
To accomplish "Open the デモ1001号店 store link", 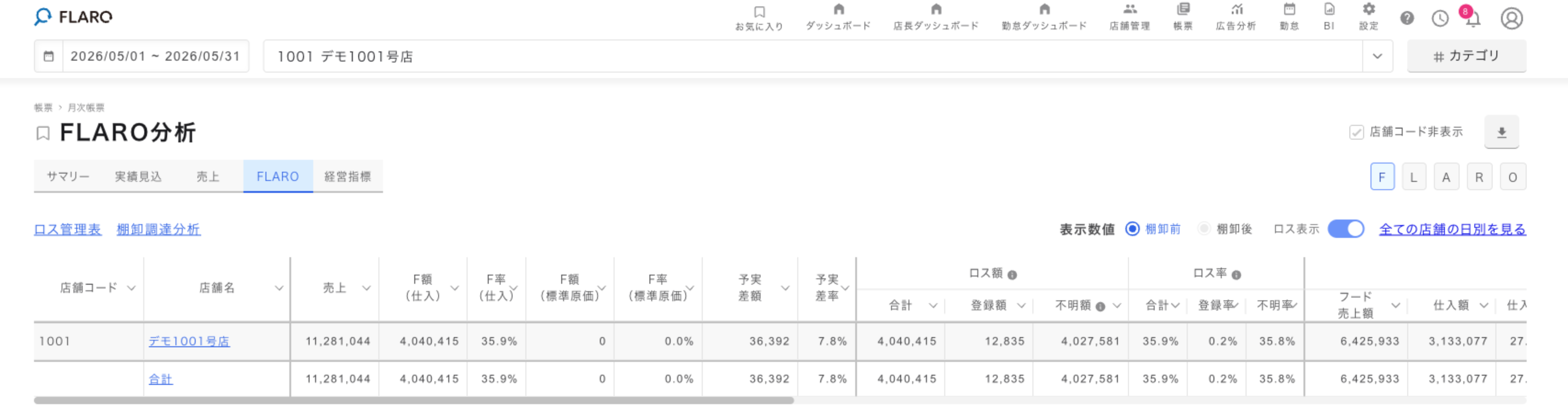I will 189,342.
